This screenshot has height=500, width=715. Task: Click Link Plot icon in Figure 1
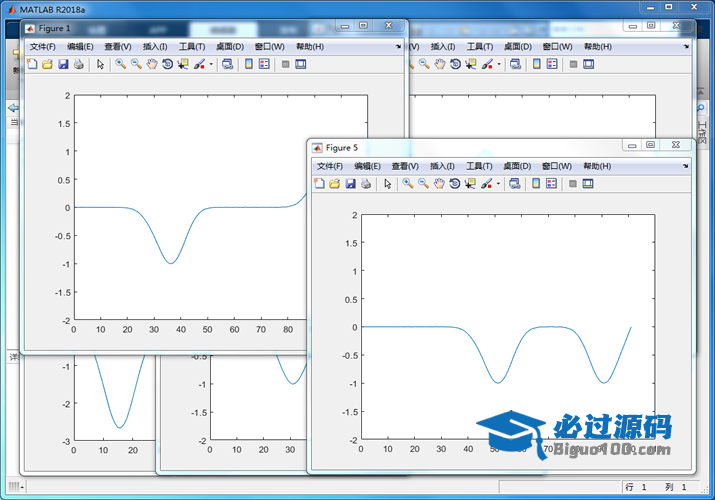228,64
